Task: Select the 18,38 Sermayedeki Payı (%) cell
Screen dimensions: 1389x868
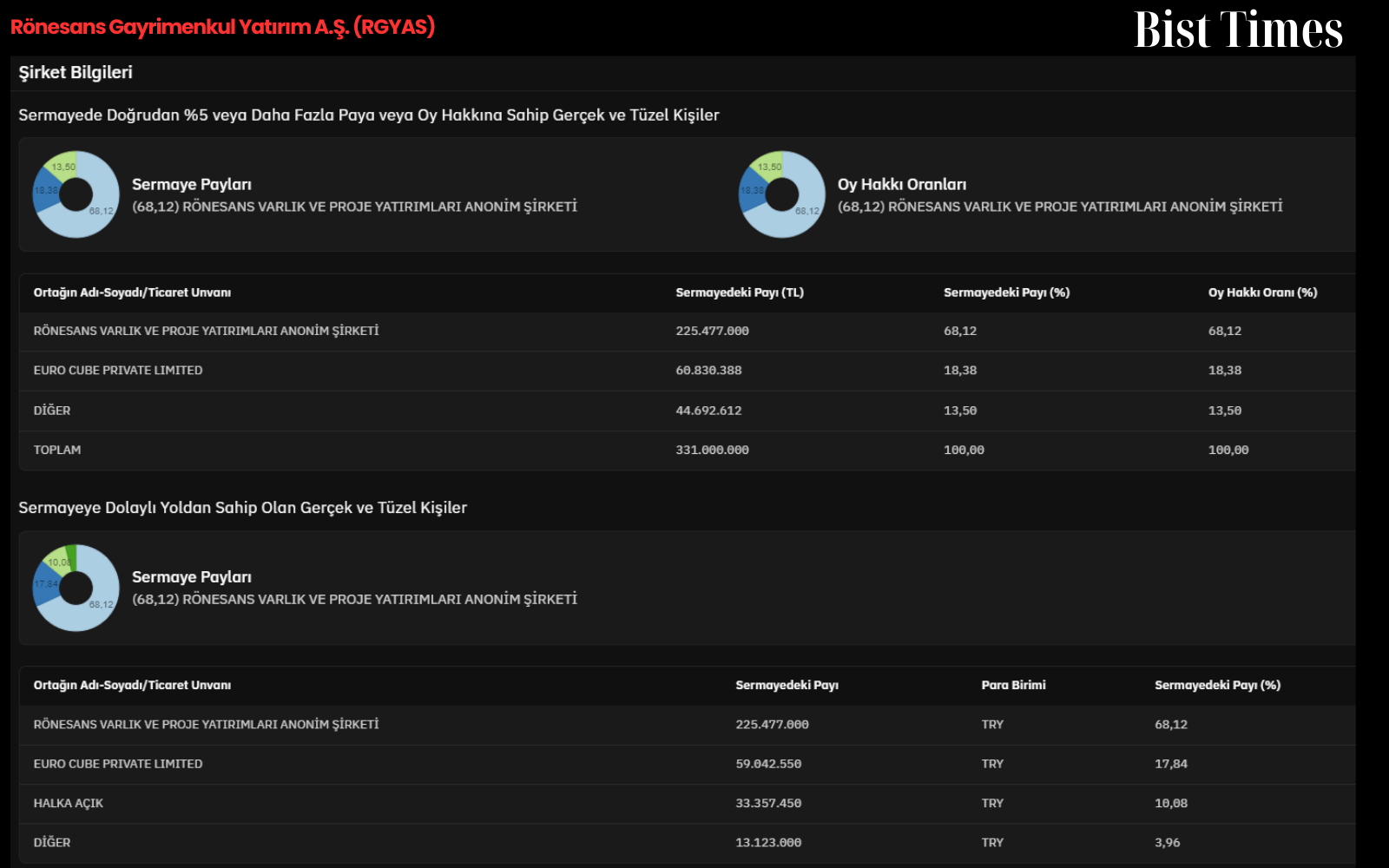Action: 960,370
